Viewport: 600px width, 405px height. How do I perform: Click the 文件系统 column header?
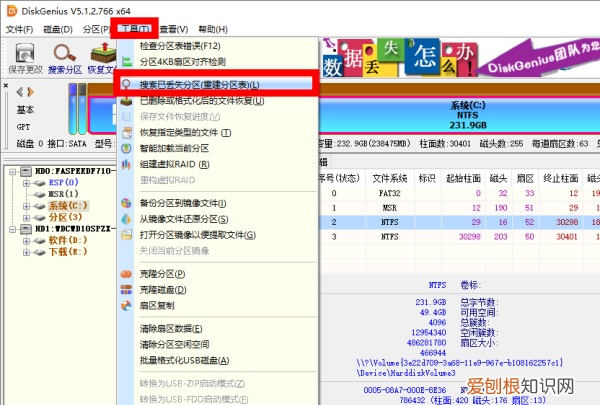[x=389, y=178]
